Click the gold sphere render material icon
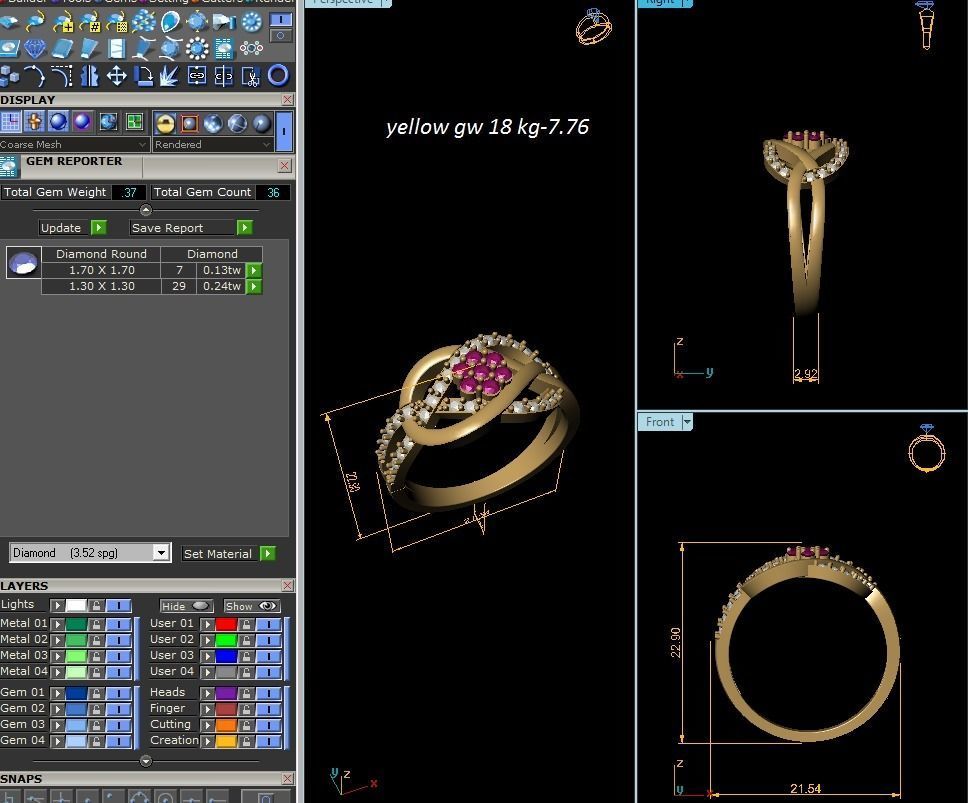Viewport: 968px width, 803px height. coord(165,123)
